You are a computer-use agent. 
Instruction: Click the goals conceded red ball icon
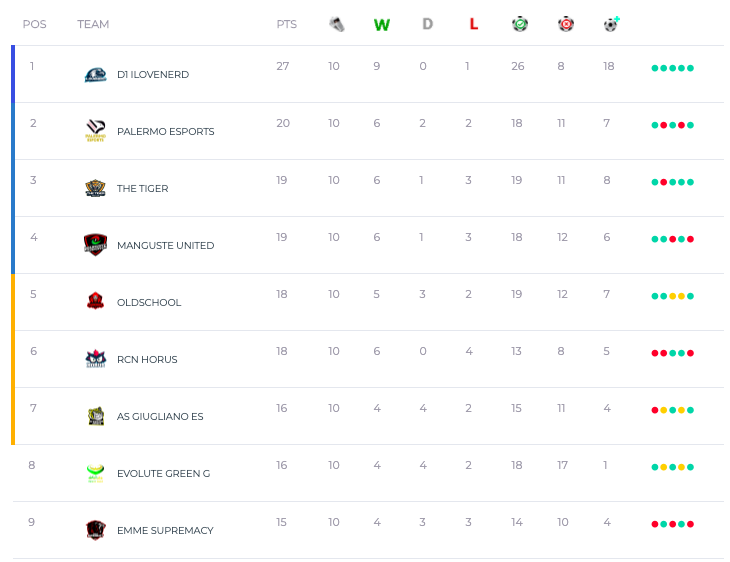(565, 24)
